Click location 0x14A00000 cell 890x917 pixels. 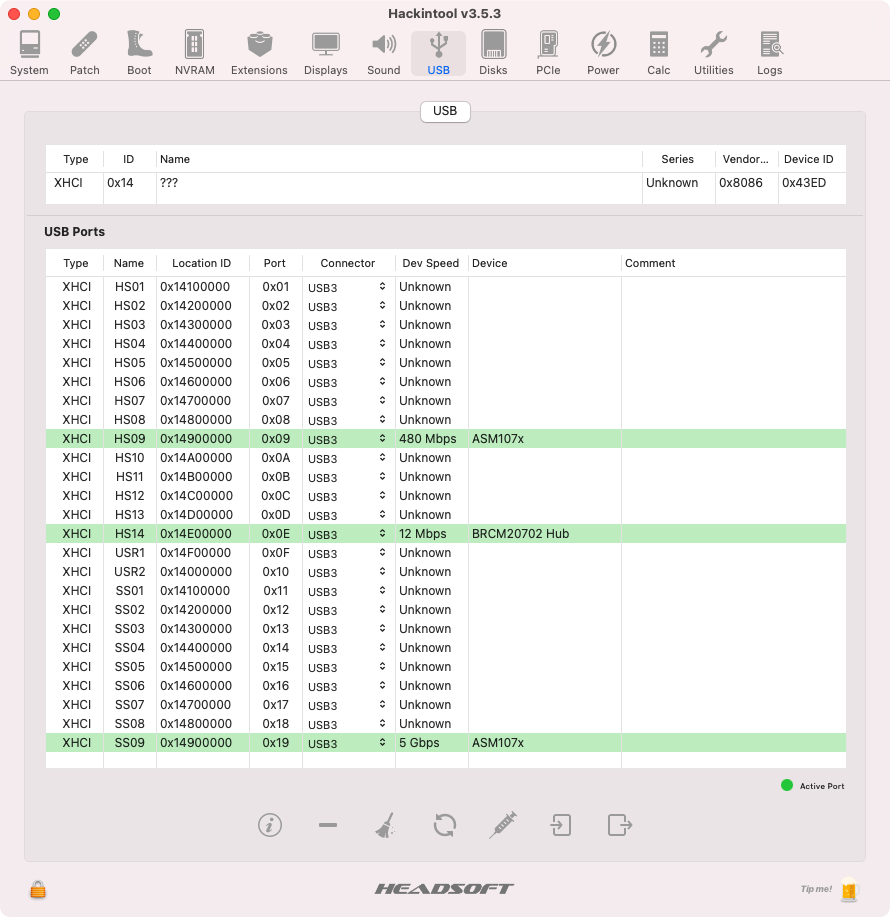pos(196,457)
